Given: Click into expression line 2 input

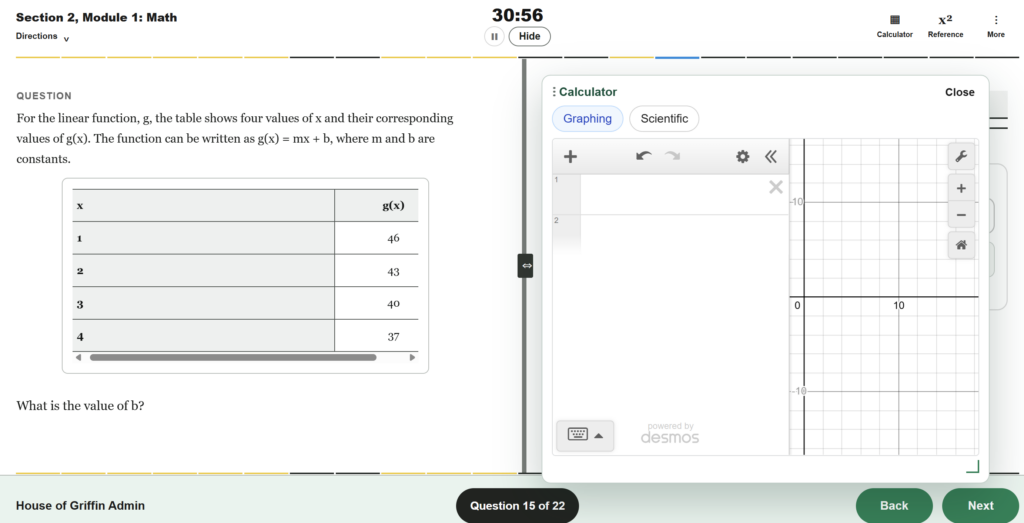Looking at the screenshot, I should click(x=684, y=234).
